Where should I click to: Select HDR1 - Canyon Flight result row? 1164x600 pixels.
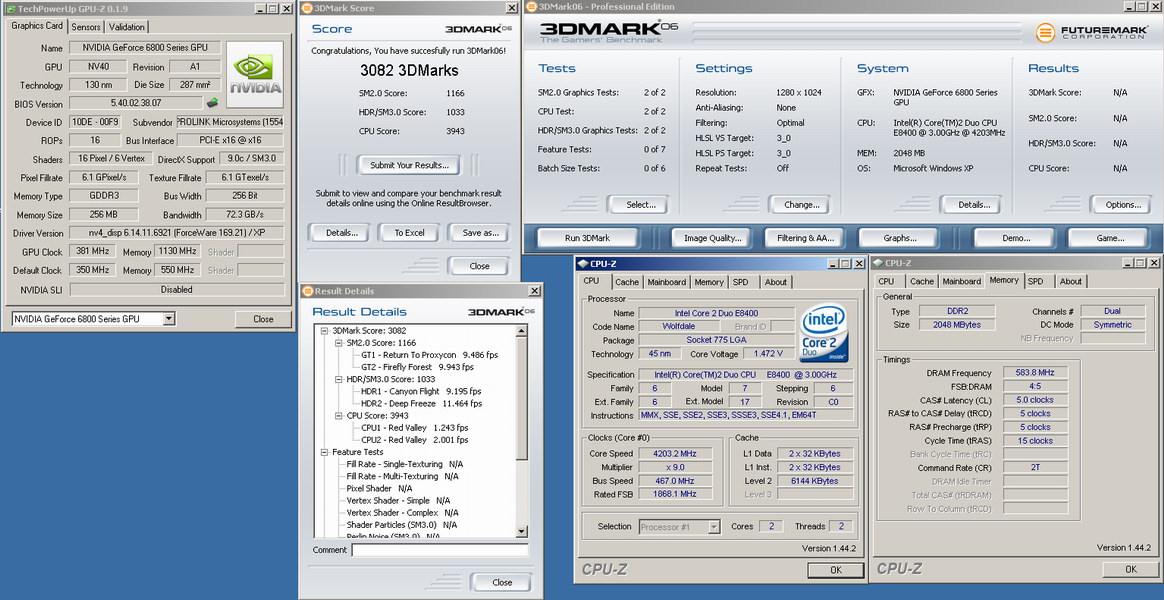[x=421, y=391]
